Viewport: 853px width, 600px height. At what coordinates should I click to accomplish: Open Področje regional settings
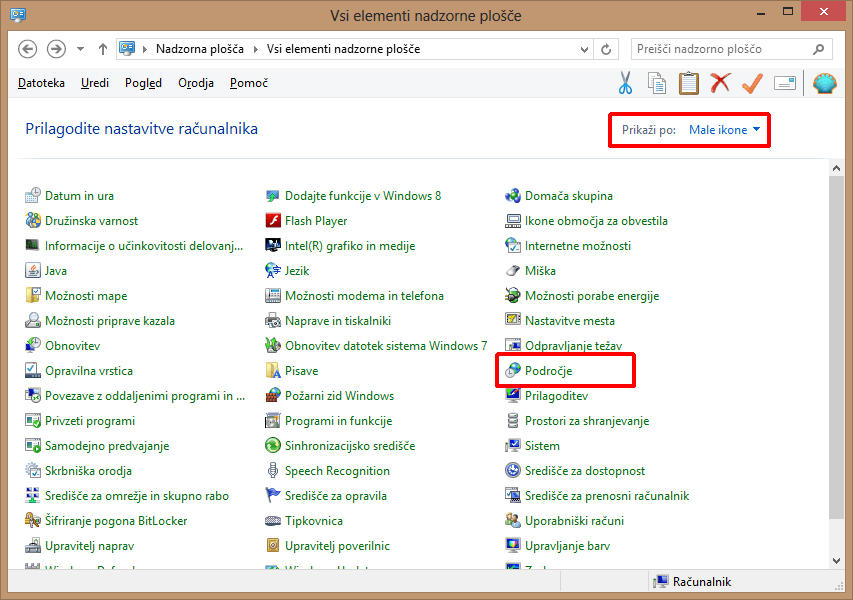click(548, 371)
